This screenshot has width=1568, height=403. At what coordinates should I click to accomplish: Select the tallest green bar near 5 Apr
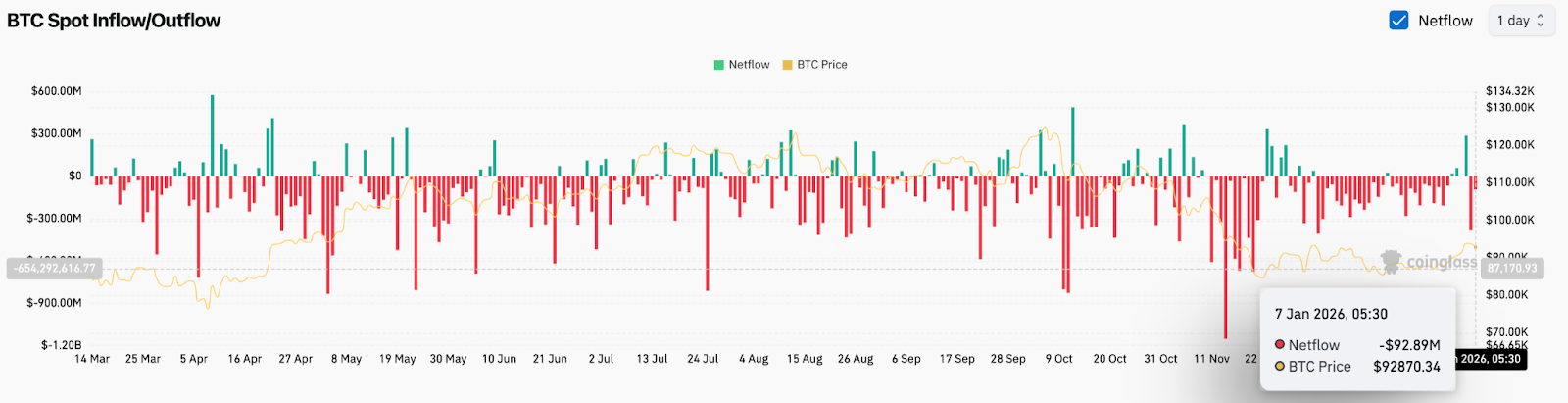(x=212, y=135)
